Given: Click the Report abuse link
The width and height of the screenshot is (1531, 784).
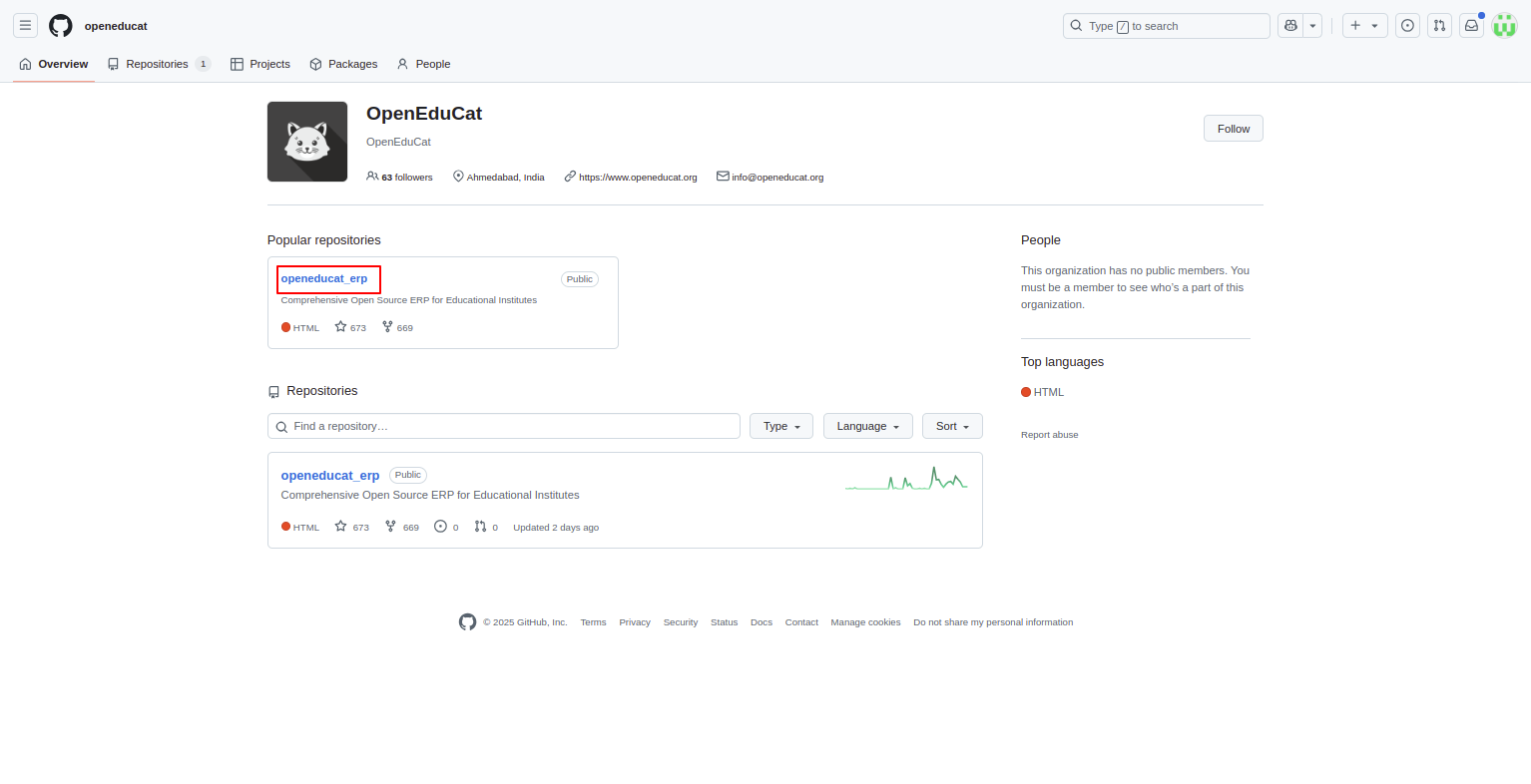Looking at the screenshot, I should pos(1049,435).
